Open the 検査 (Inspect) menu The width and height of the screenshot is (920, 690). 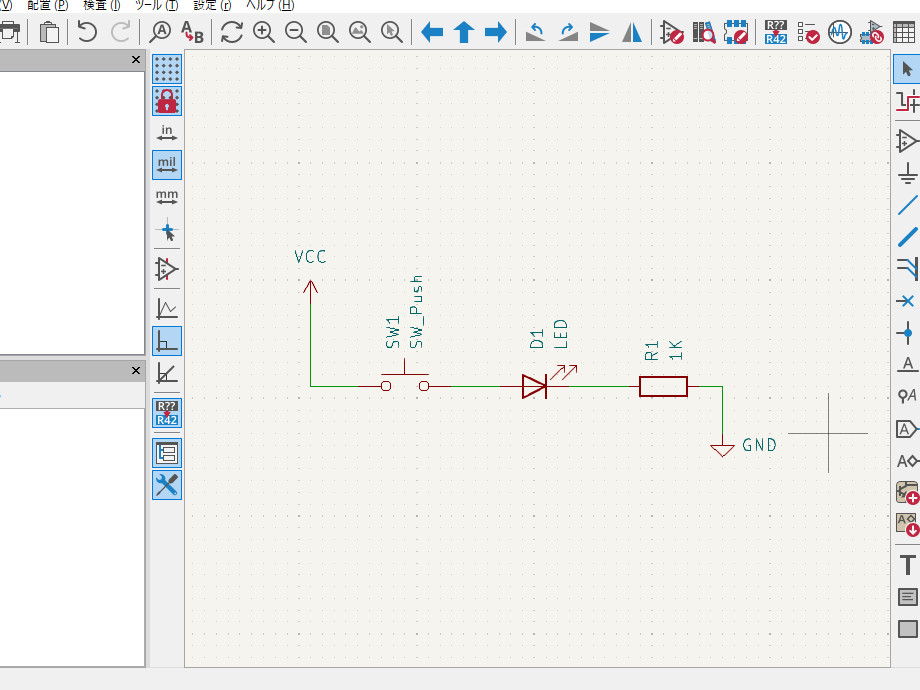(x=101, y=5)
